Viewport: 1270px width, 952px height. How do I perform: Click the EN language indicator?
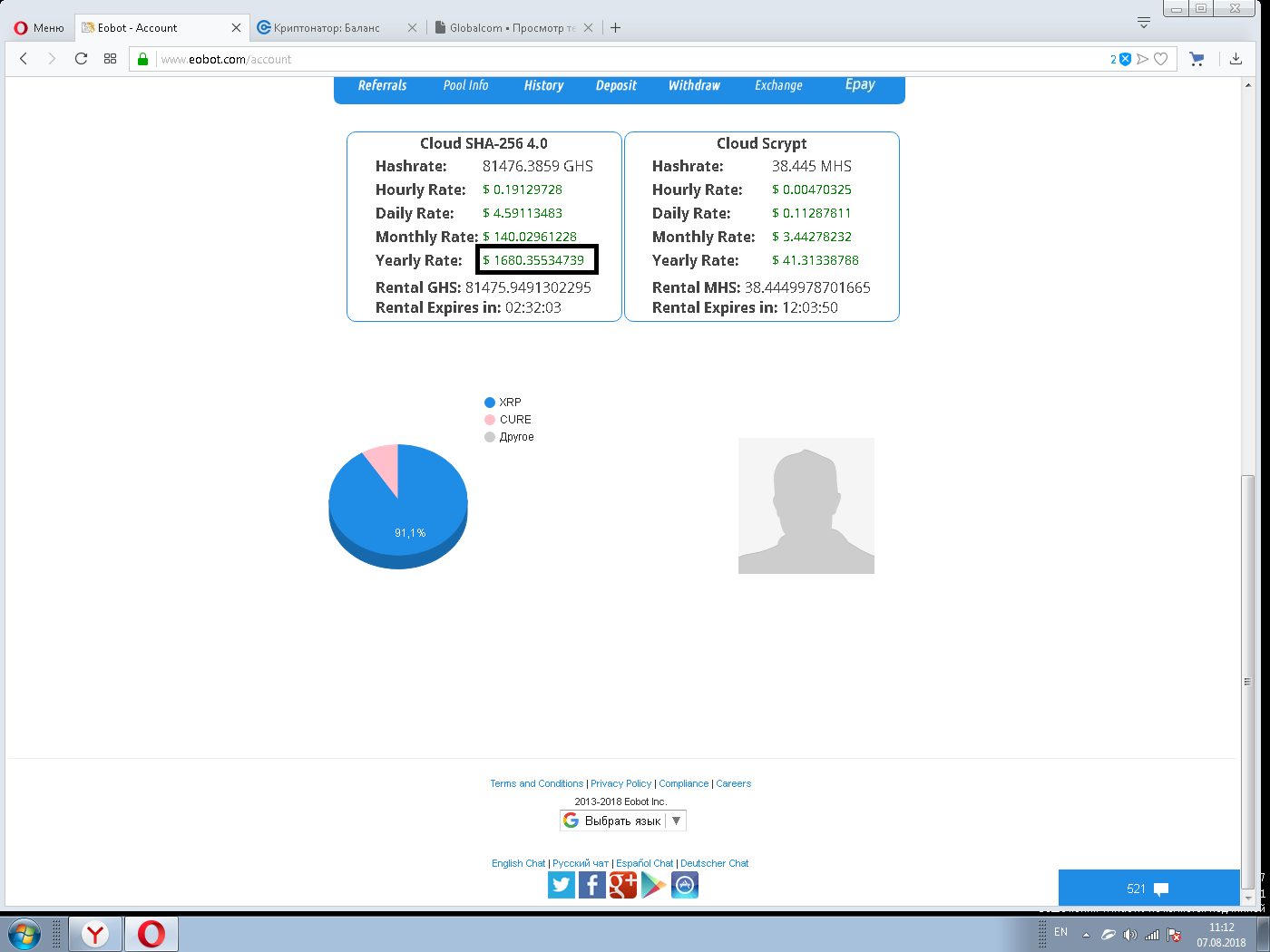point(1060,933)
